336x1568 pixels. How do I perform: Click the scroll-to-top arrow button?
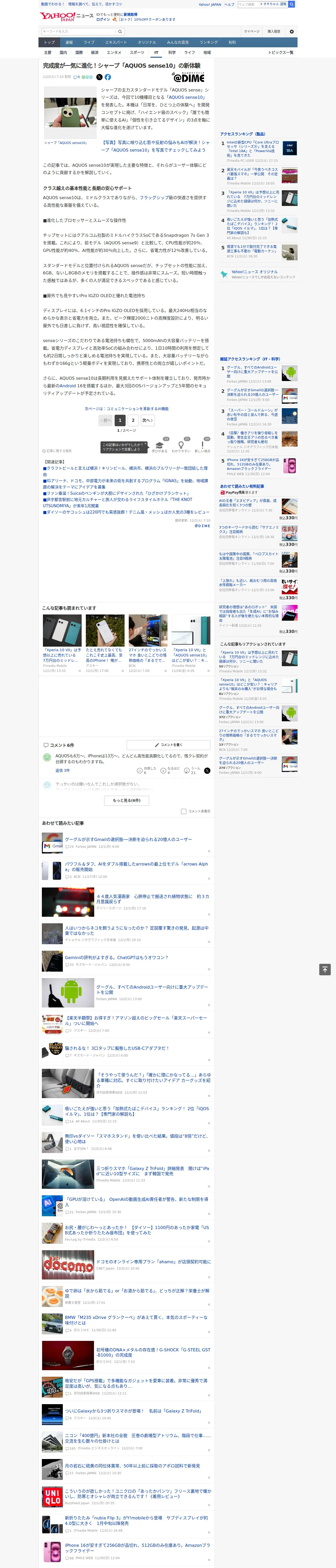[x=325, y=970]
